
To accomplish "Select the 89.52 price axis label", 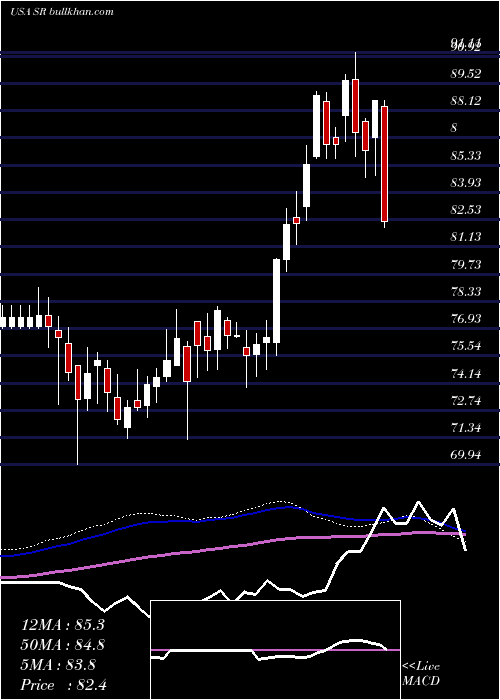I will tap(466, 74).
